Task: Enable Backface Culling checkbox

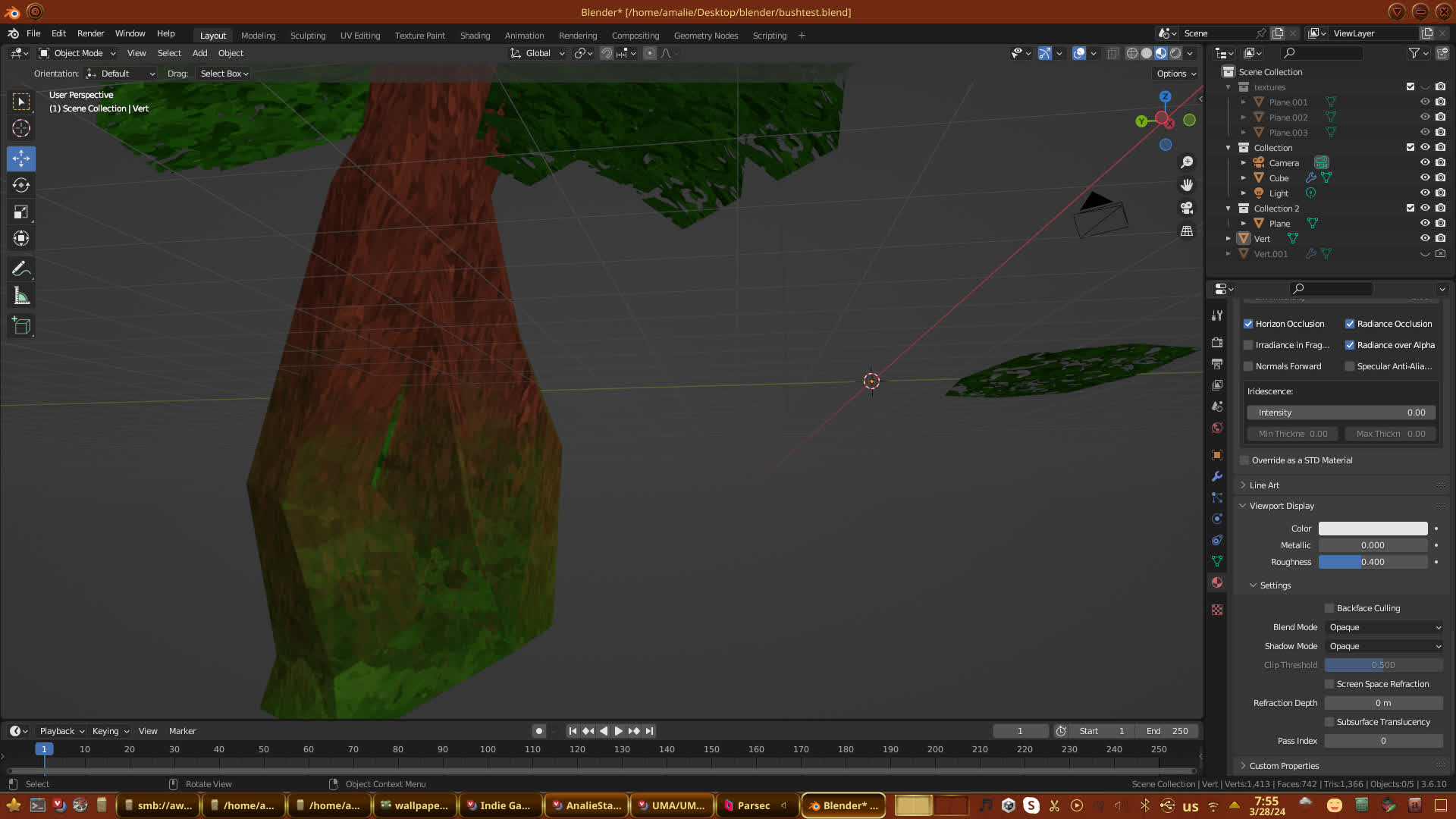Action: tap(1329, 608)
